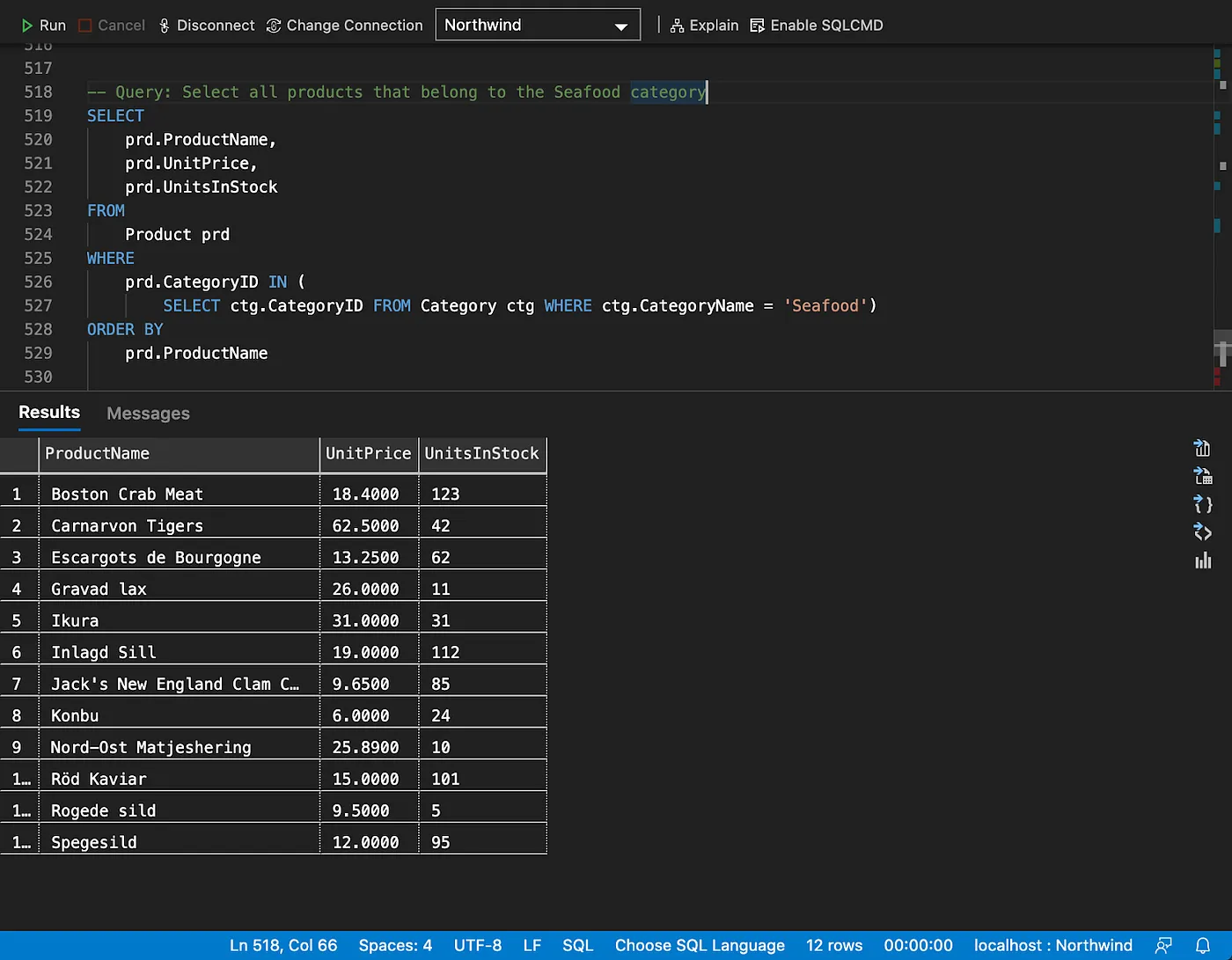Open feedback icon in status bar
This screenshot has width=1232, height=960.
coord(1163,945)
